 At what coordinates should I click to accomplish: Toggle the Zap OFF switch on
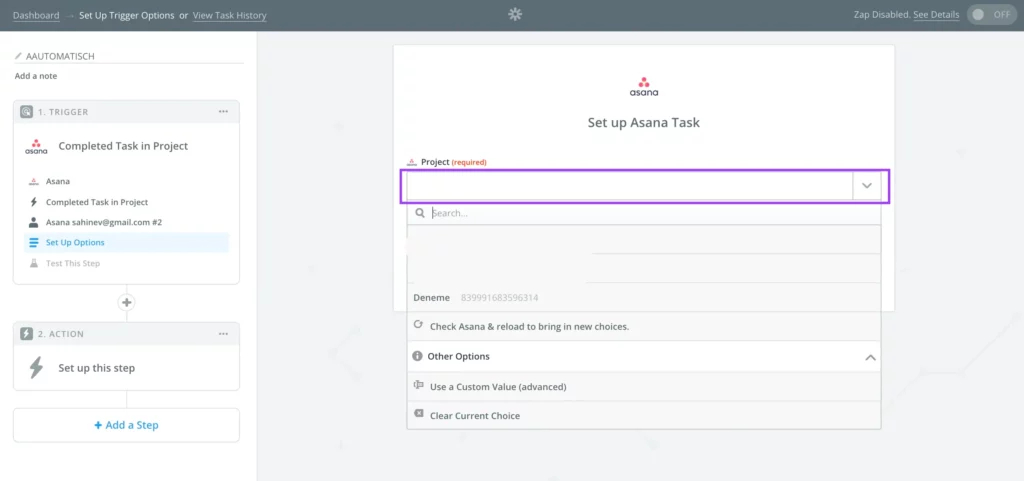[x=991, y=14]
